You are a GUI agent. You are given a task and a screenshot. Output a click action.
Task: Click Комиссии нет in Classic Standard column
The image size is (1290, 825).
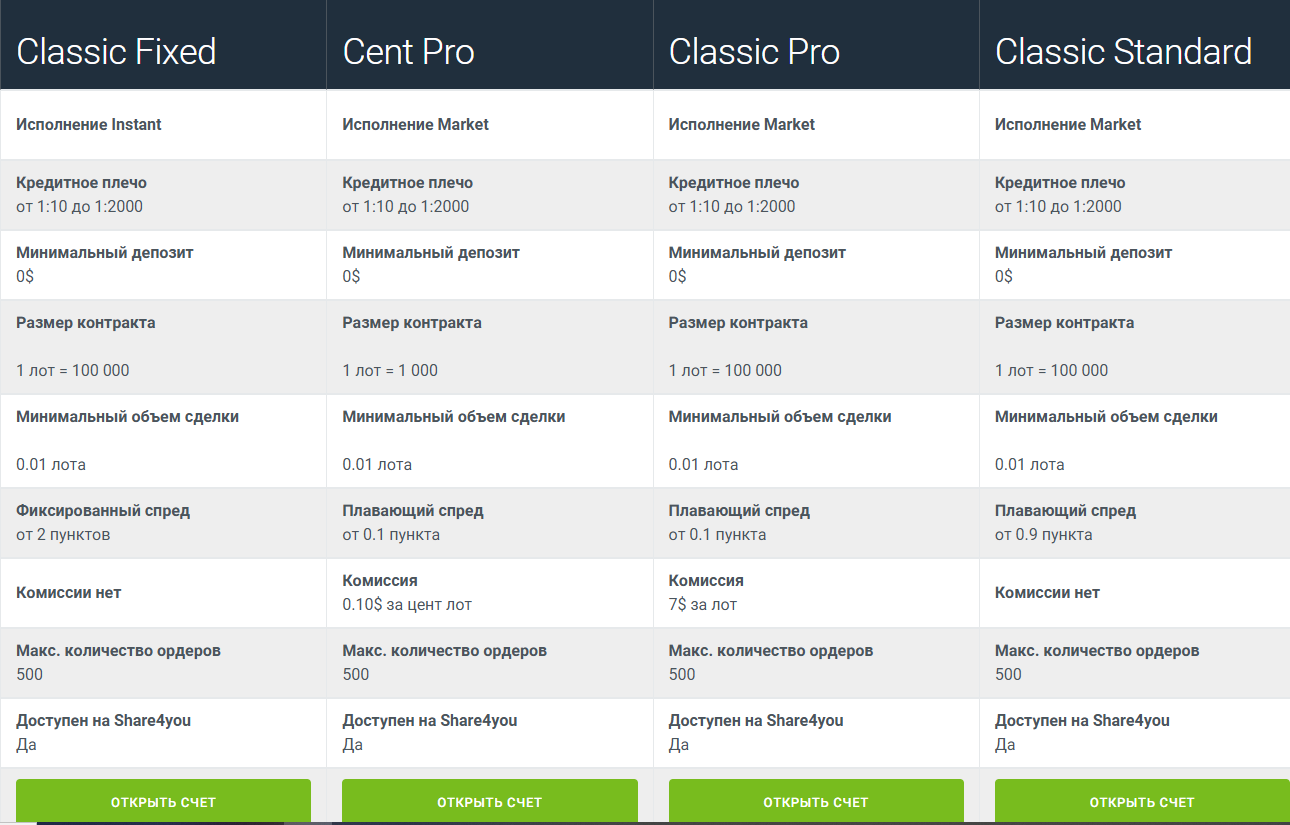click(1047, 592)
